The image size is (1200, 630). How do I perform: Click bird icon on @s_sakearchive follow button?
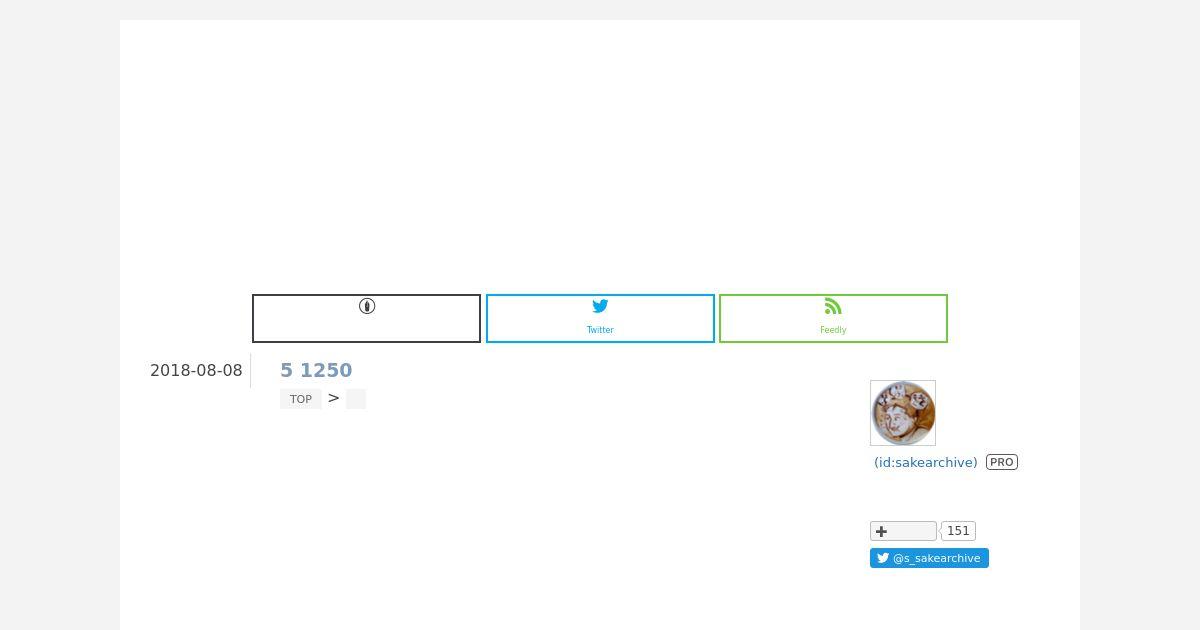coord(883,558)
